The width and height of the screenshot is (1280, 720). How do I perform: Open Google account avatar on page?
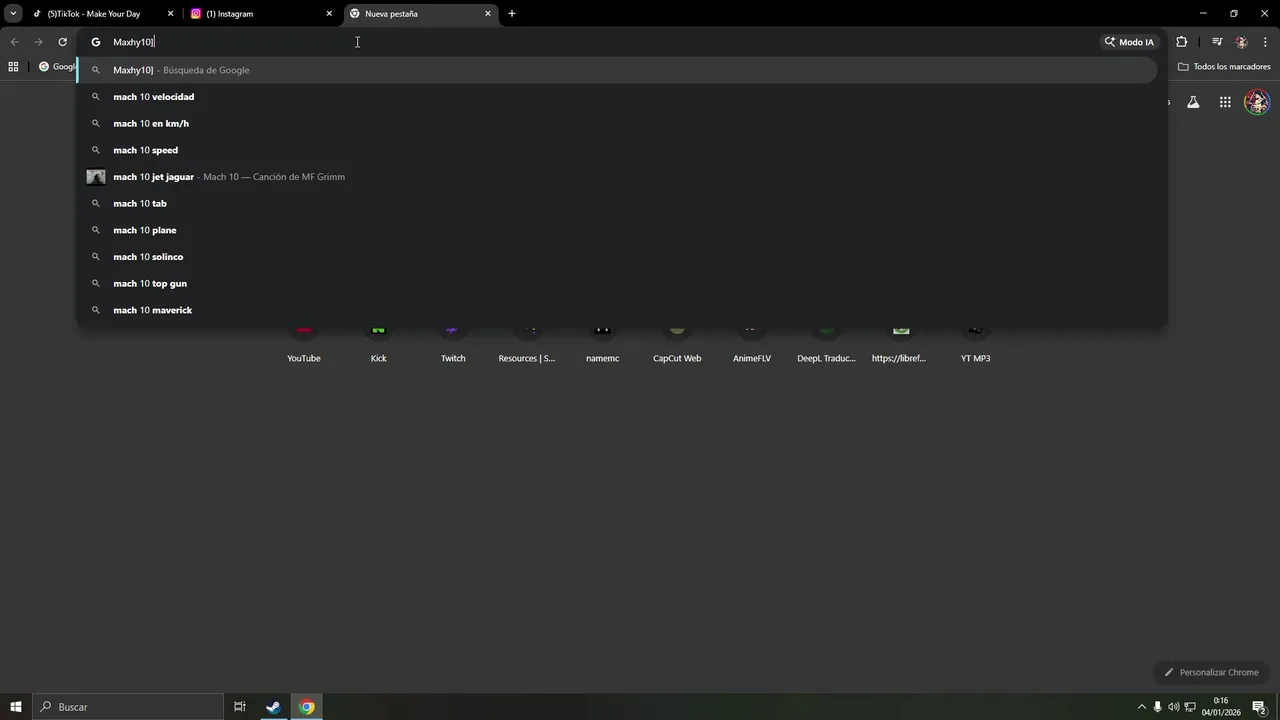click(1257, 102)
